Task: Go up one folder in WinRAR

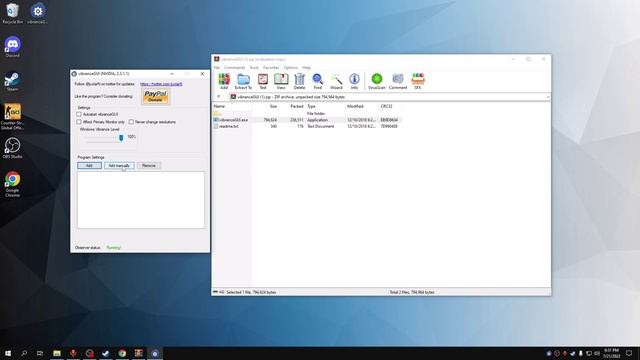Action: click(219, 97)
